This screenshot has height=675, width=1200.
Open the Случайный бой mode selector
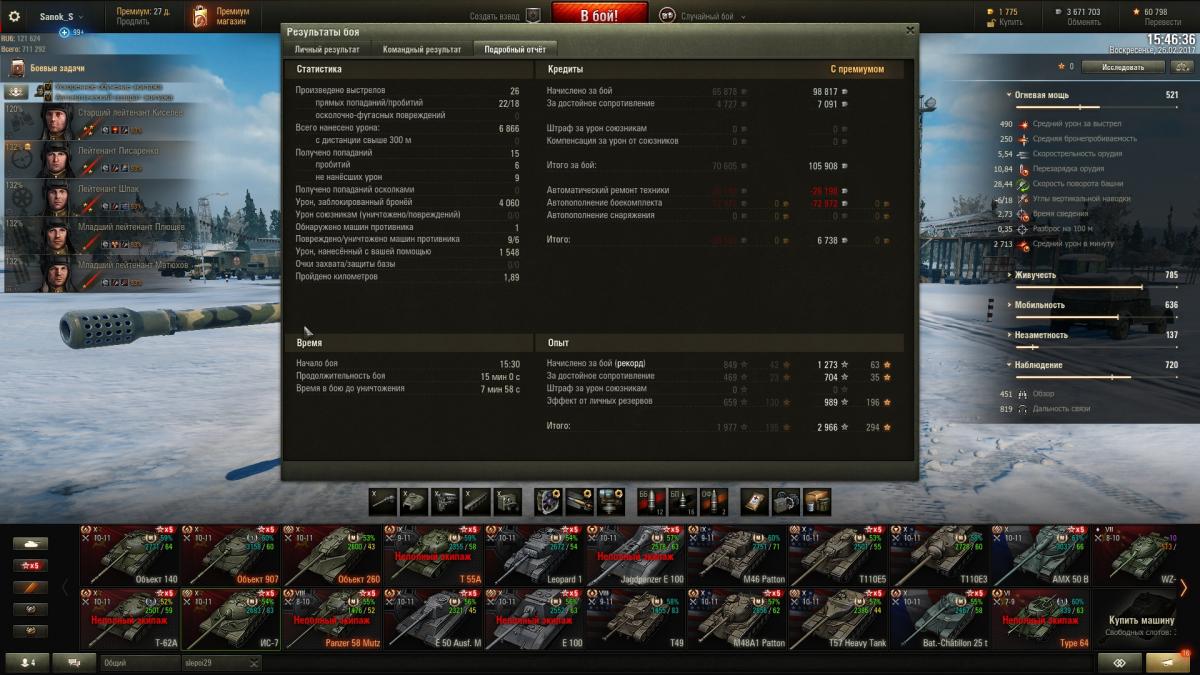click(x=700, y=17)
